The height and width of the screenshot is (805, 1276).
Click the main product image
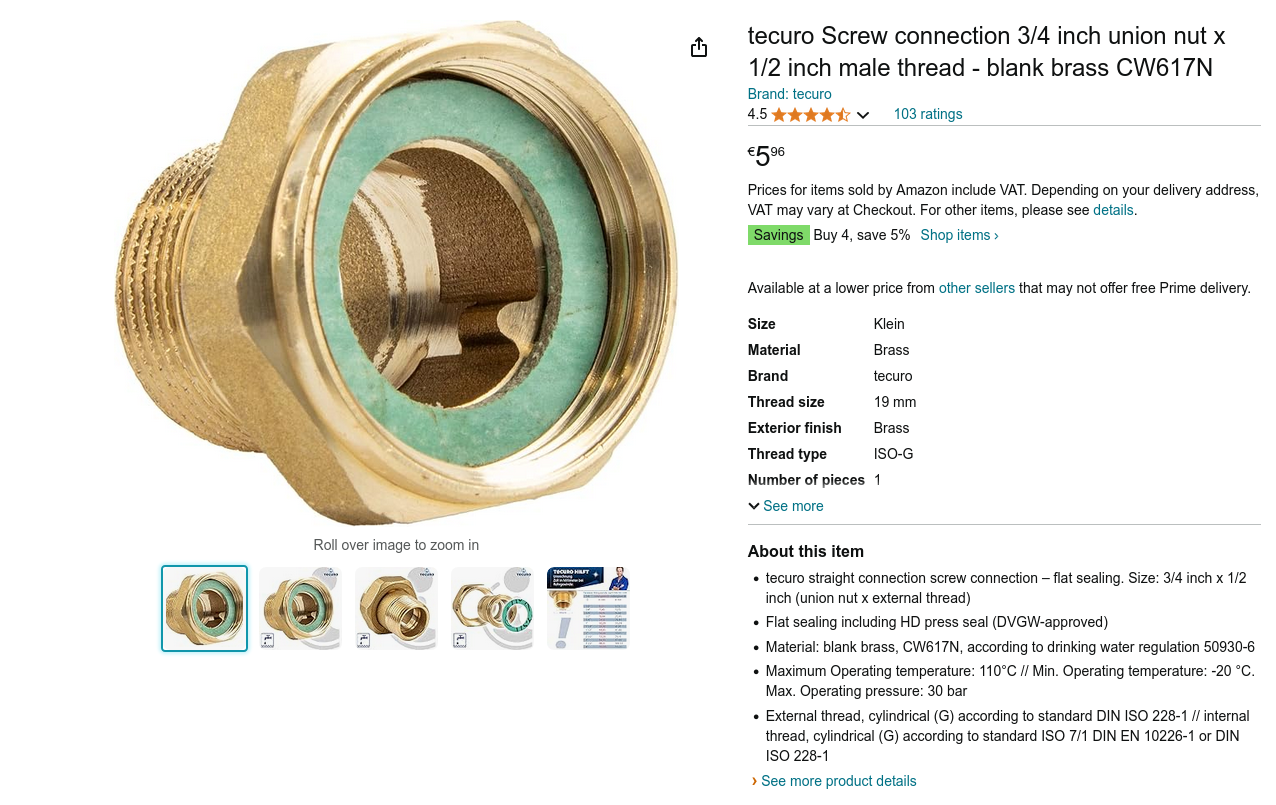tap(396, 270)
